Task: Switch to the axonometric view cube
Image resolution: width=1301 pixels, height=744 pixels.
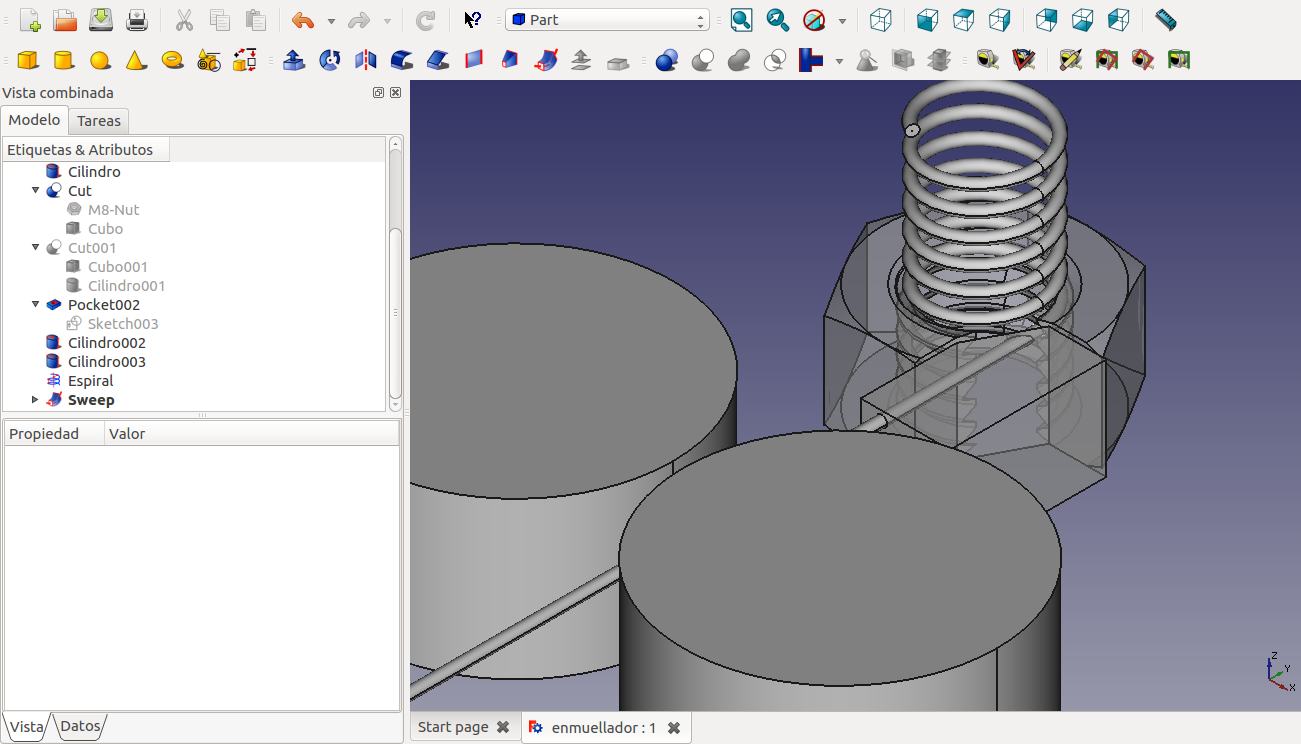Action: [x=880, y=20]
